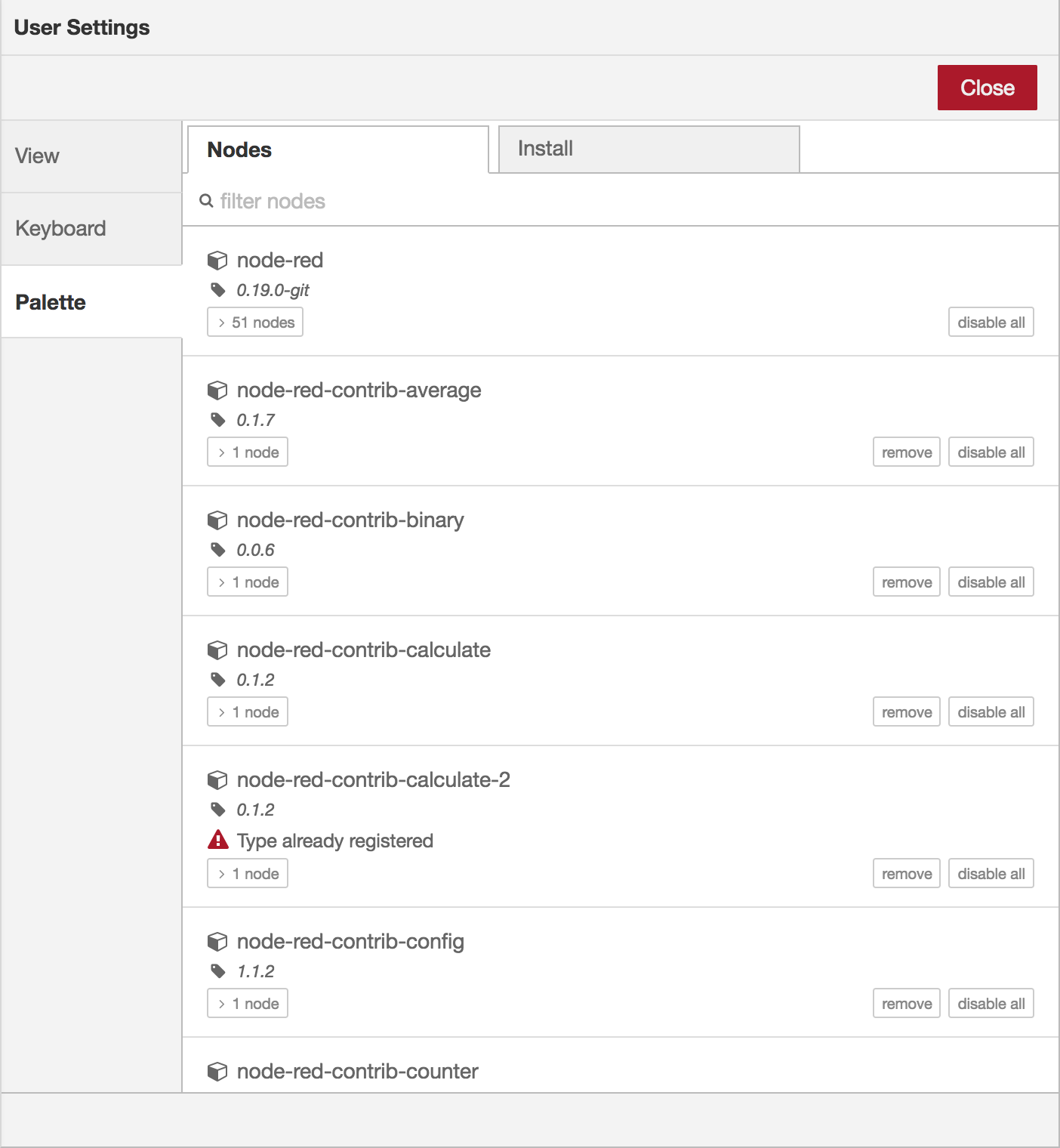1060x1148 pixels.
Task: Expand the 51 nodes list for node-red
Action: tap(254, 322)
